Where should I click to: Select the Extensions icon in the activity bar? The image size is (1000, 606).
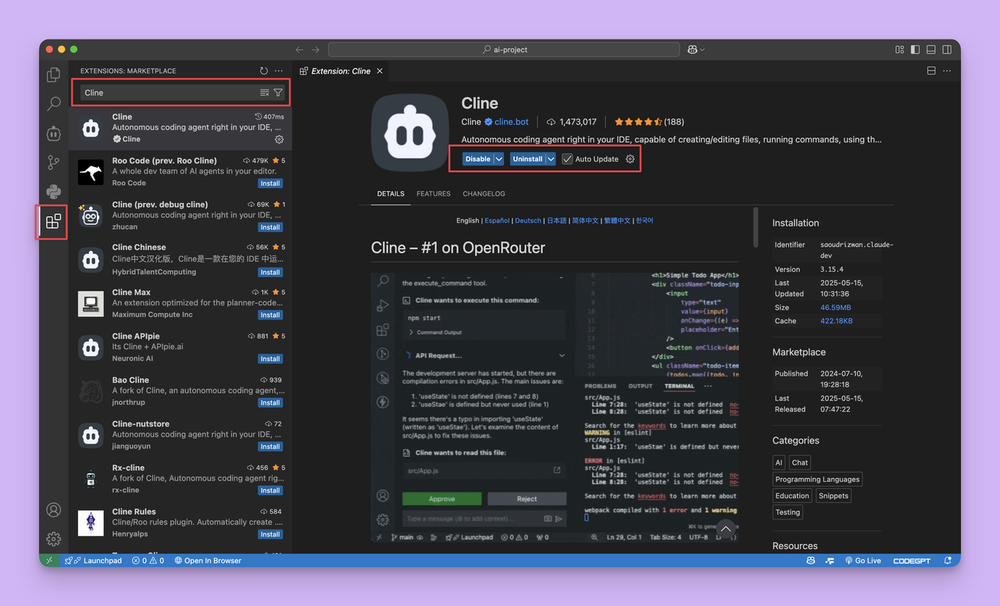point(52,221)
